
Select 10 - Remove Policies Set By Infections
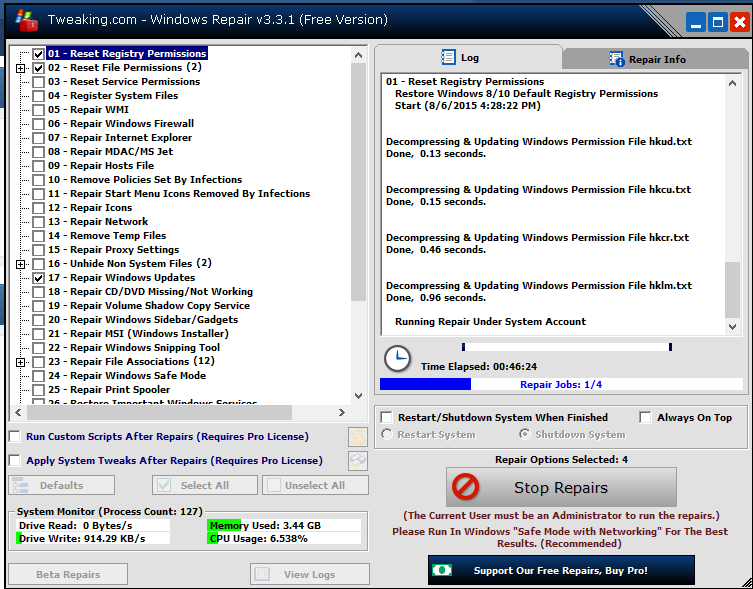point(145,180)
